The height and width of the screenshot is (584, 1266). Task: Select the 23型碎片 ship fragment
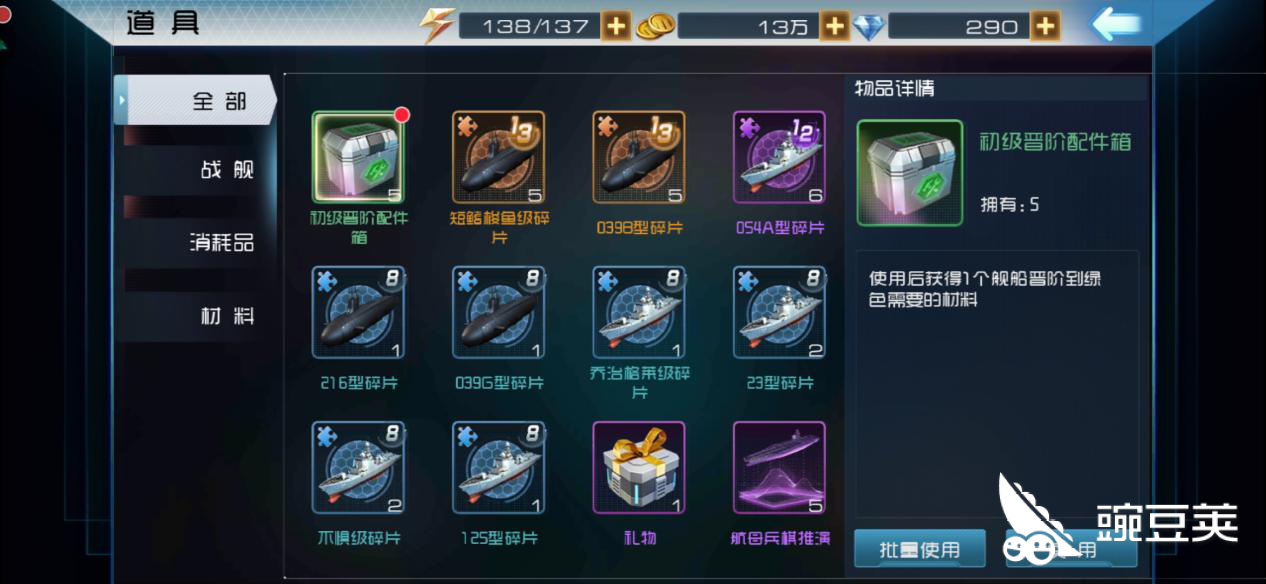(x=780, y=312)
